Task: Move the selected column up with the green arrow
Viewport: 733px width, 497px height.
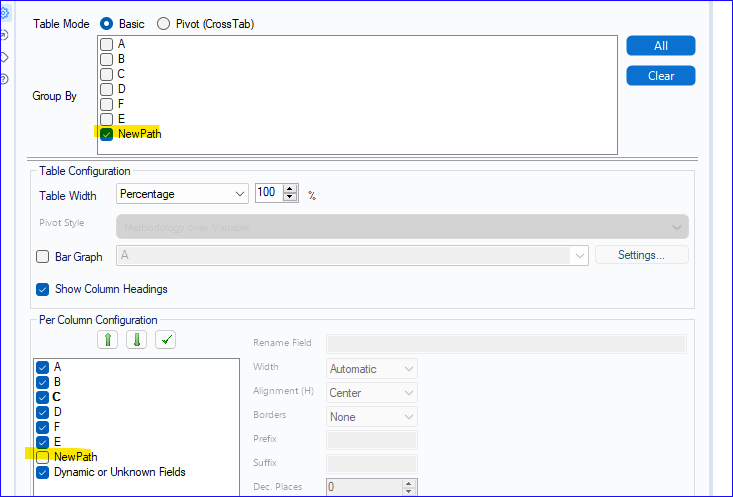Action: pyautogui.click(x=108, y=339)
